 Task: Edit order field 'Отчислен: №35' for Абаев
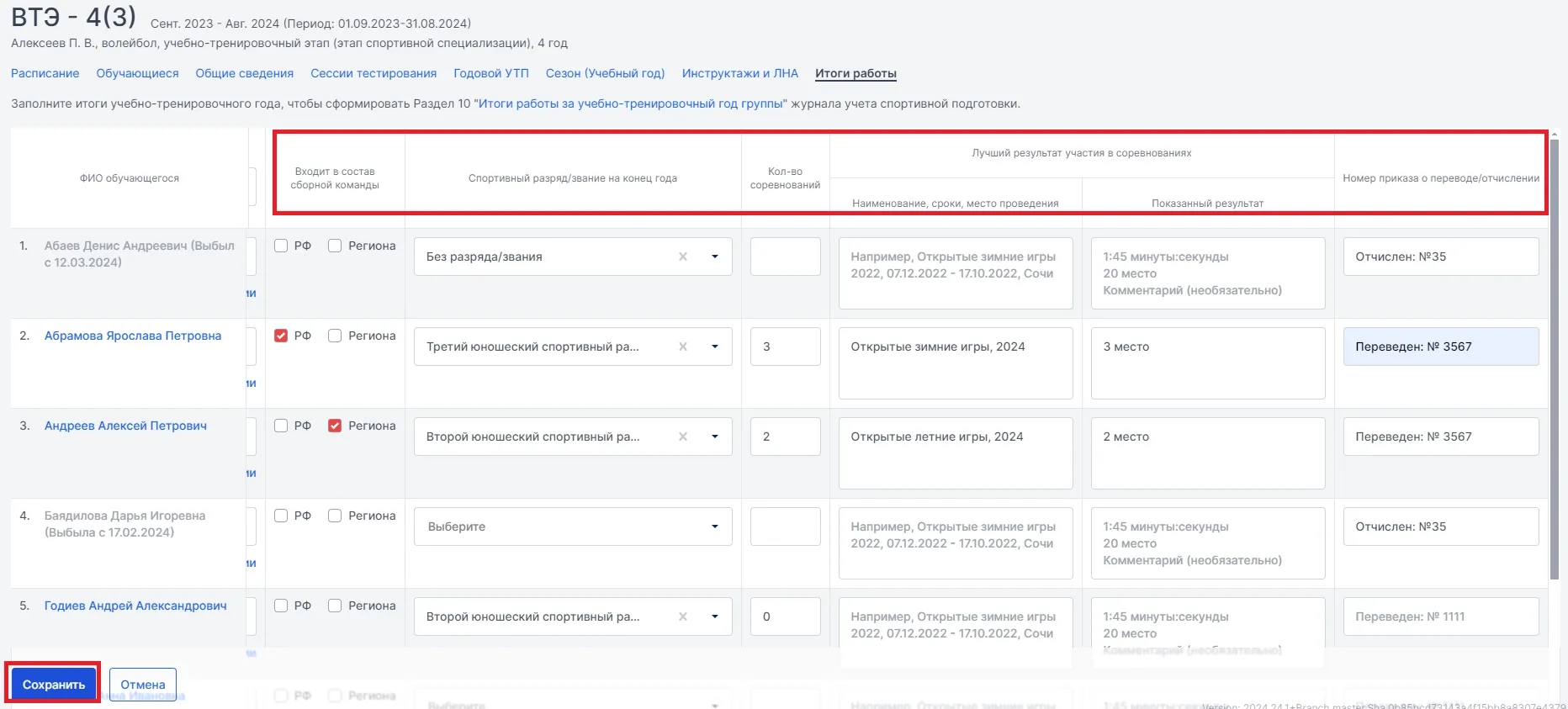(1441, 257)
